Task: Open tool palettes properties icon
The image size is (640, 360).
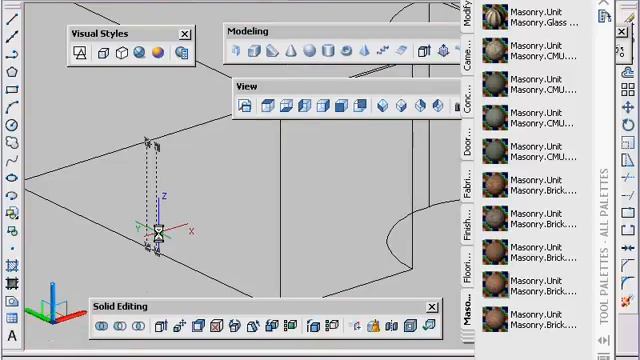Action: (604, 356)
